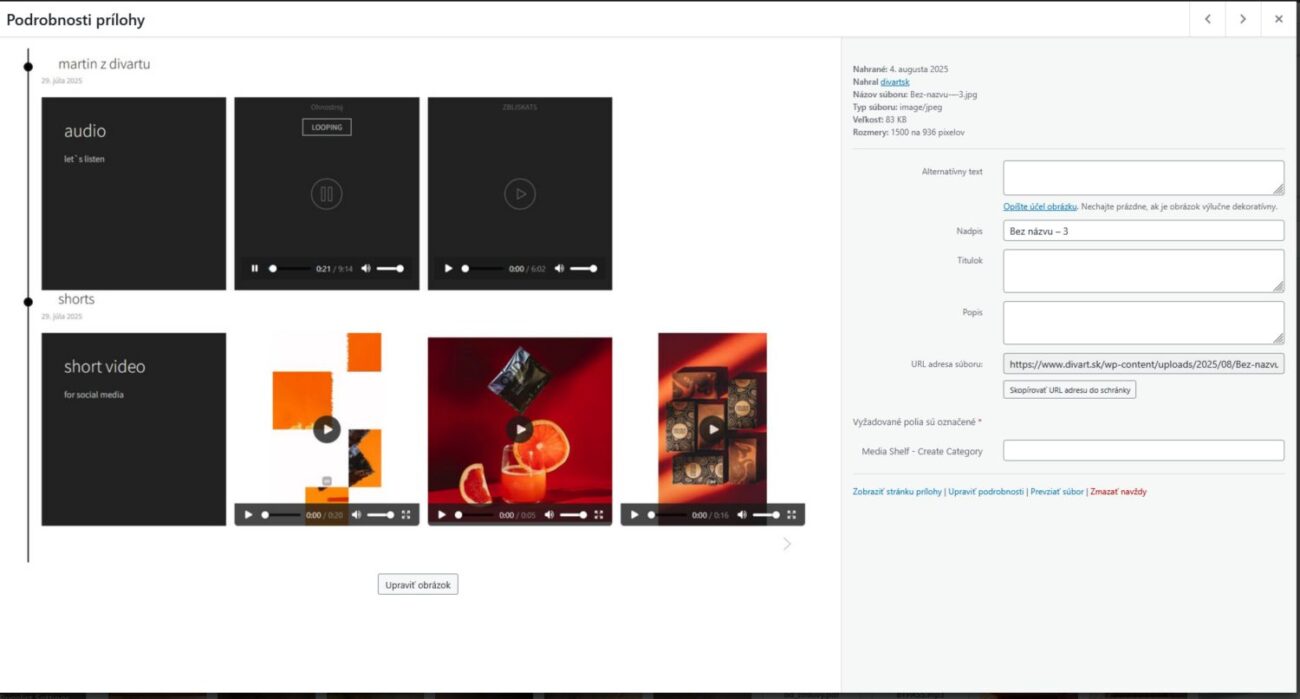
Task: Click into the Titulok text area
Action: pos(1143,271)
